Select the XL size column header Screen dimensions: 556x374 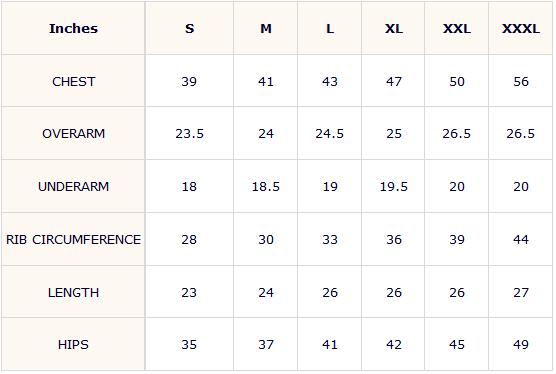[394, 28]
